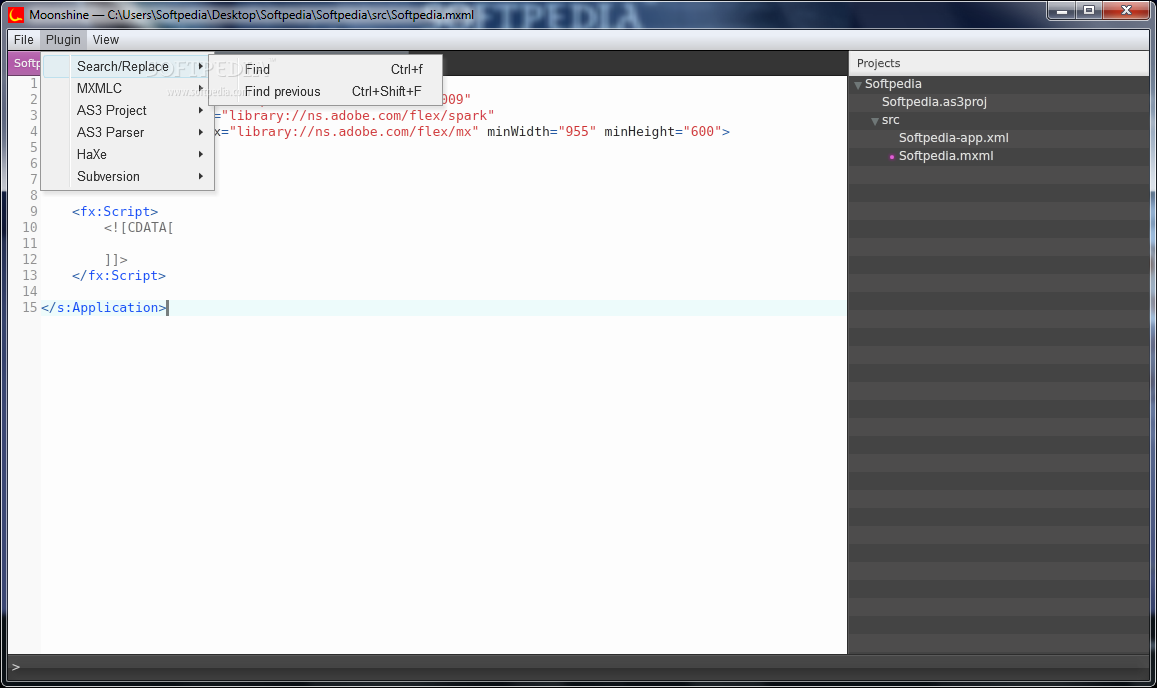The image size is (1157, 688).
Task: Select the src folder label
Action: [x=891, y=120]
